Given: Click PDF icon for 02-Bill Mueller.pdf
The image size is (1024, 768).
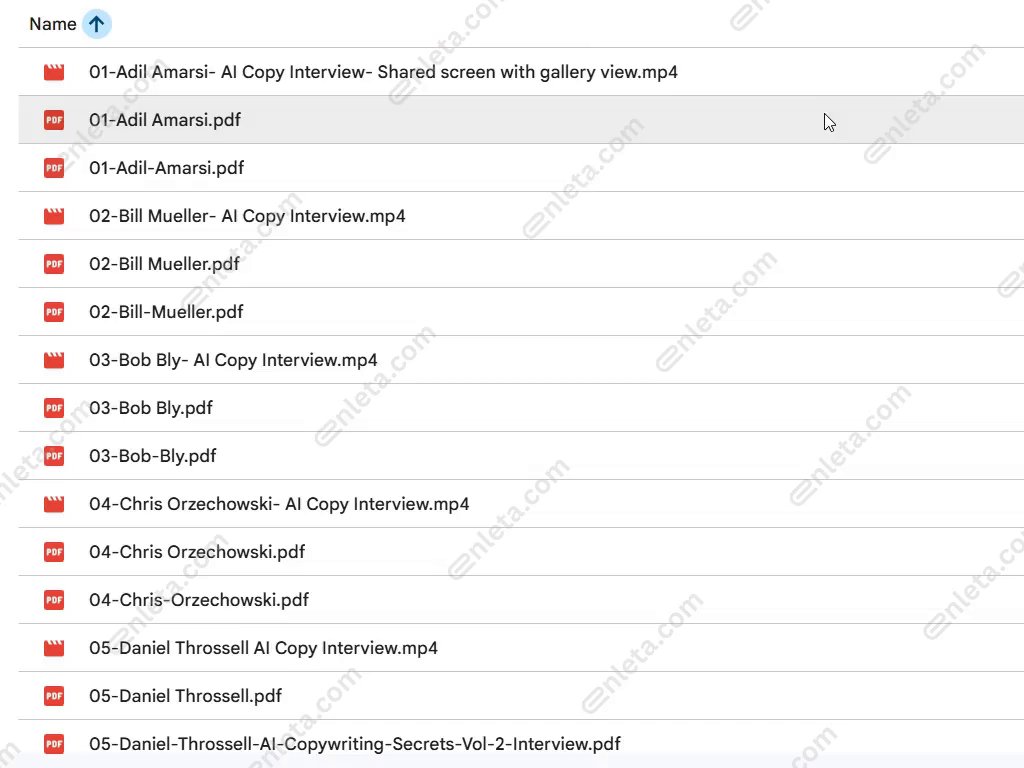Looking at the screenshot, I should (54, 264).
